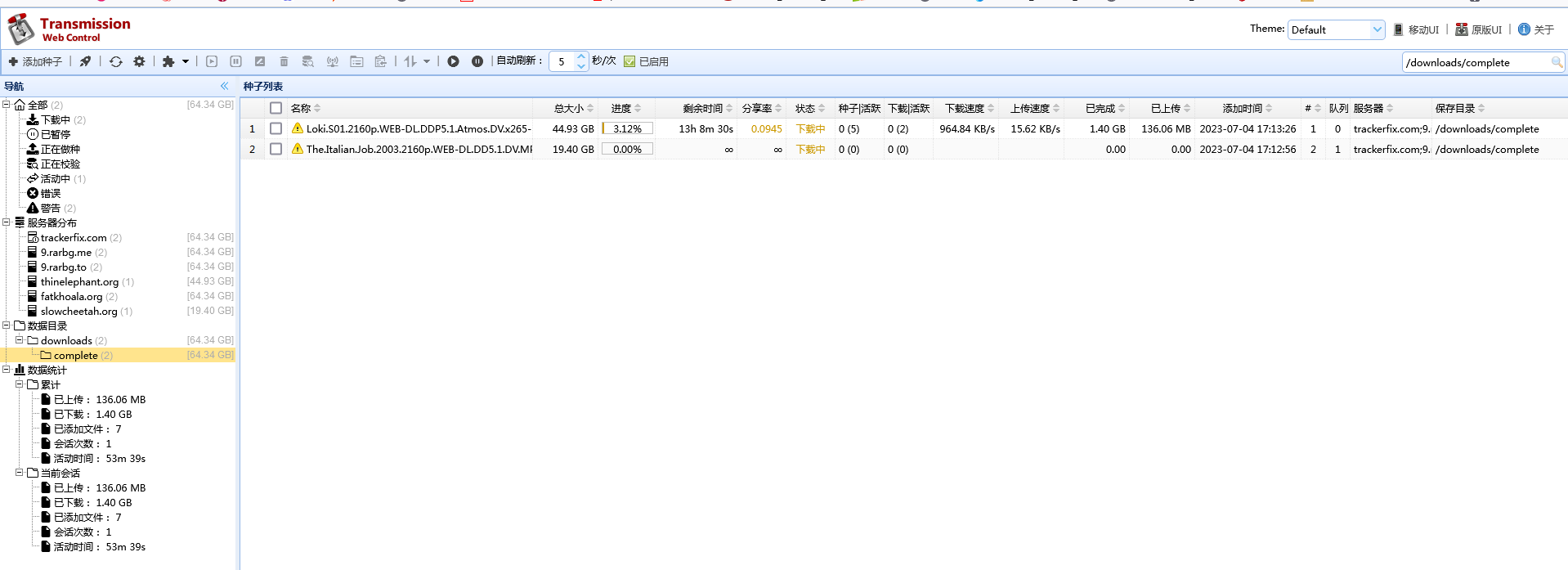
Task: Click the search icon in the filter box
Action: 1557,62
